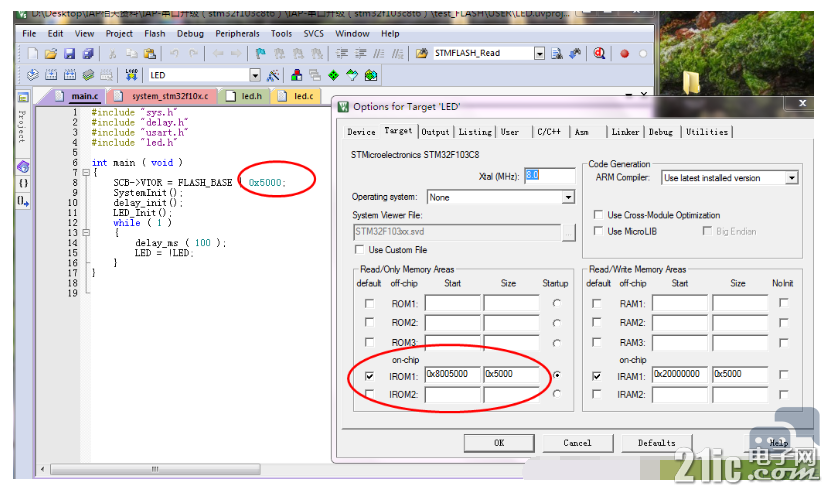Viewport: 828px width, 490px height.
Task: Click the Translate file icon
Action: (x=33, y=75)
